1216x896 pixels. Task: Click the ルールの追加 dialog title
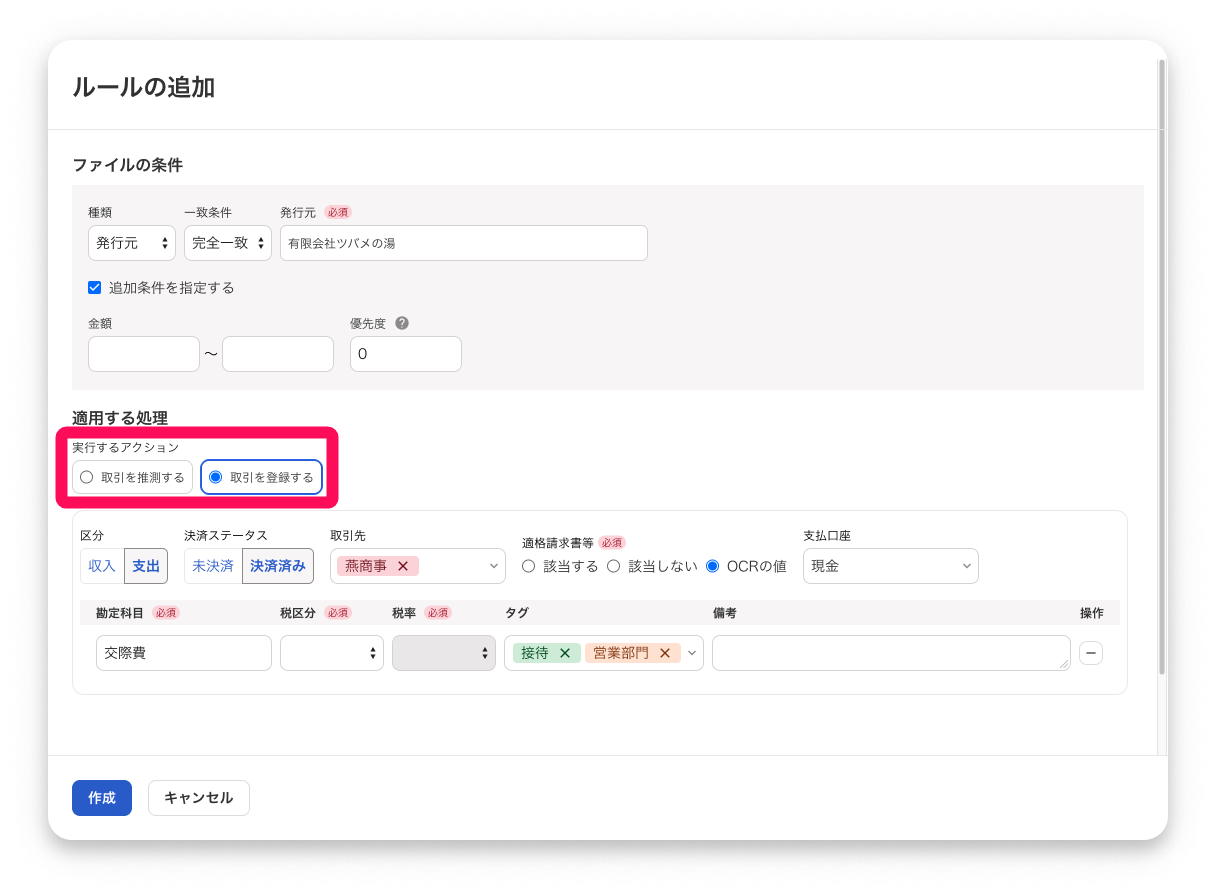144,87
